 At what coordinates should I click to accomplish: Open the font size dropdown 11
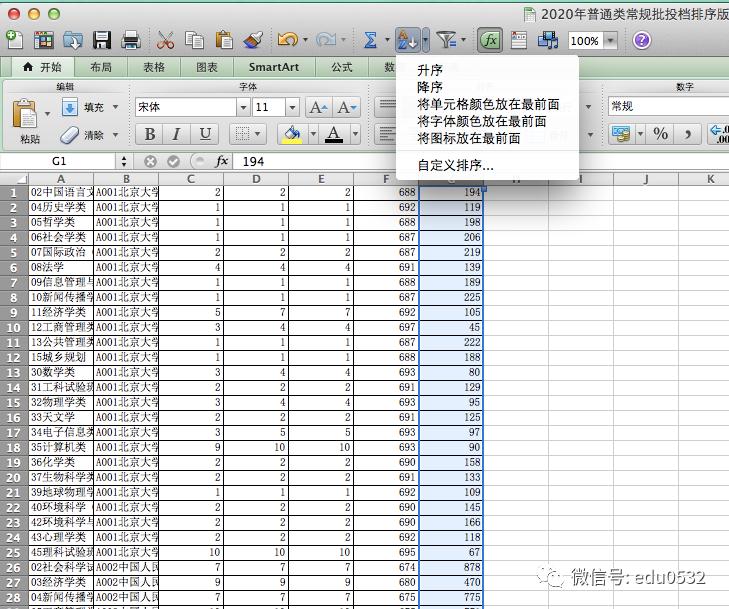[292, 107]
